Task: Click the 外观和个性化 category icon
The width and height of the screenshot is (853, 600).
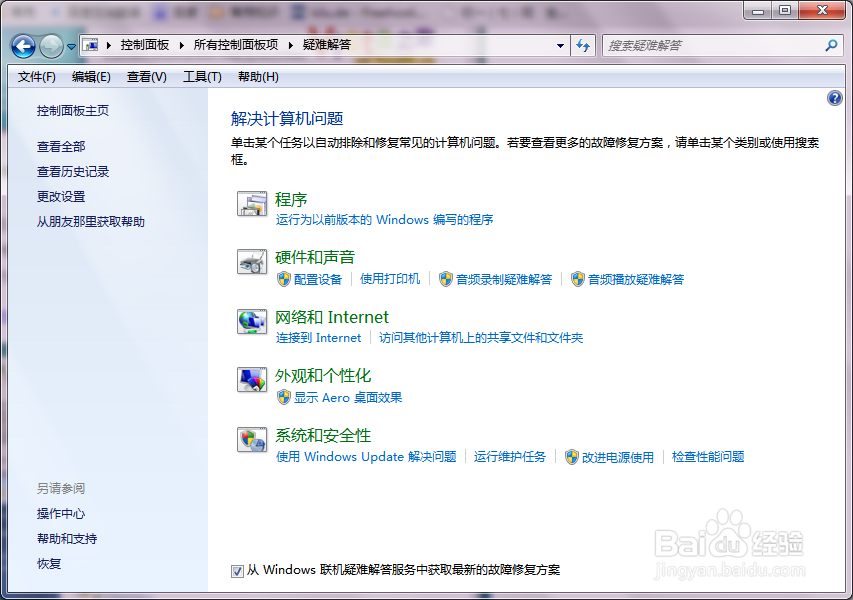Action: [x=252, y=380]
